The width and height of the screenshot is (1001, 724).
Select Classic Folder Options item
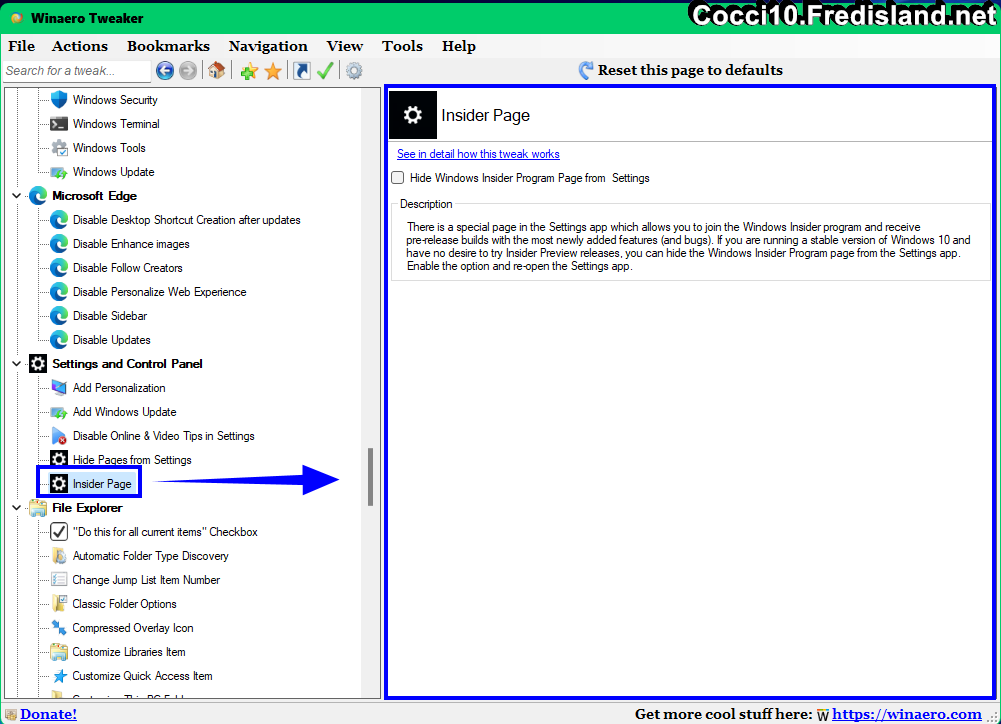click(x=124, y=603)
